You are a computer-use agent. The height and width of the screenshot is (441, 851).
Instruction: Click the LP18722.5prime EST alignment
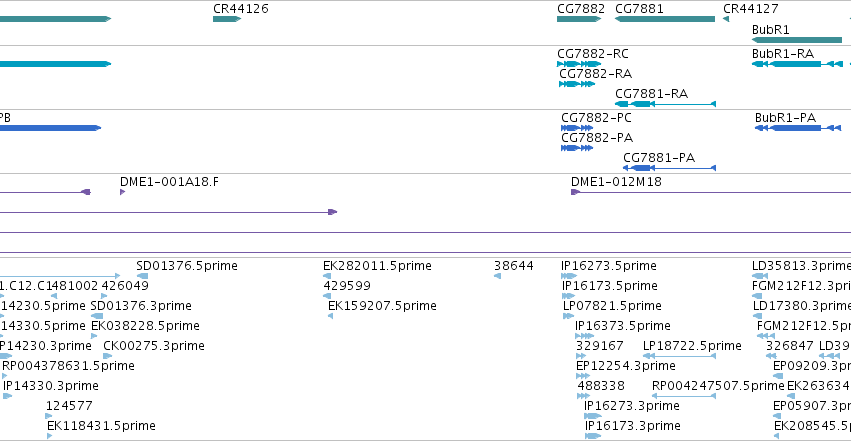[x=679, y=356]
